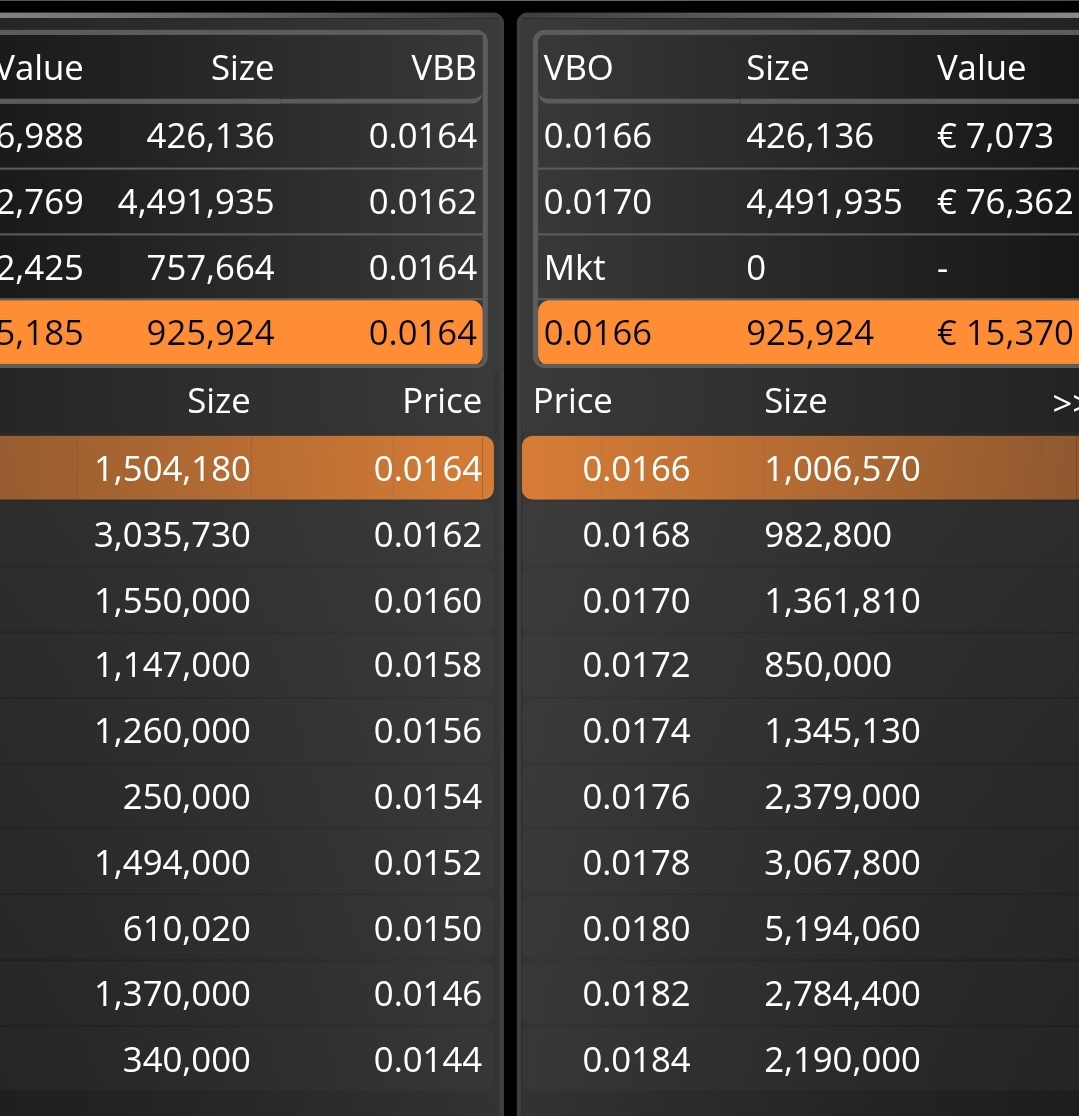This screenshot has width=1079, height=1116.
Task: Select the VBO column header
Action: (x=578, y=68)
